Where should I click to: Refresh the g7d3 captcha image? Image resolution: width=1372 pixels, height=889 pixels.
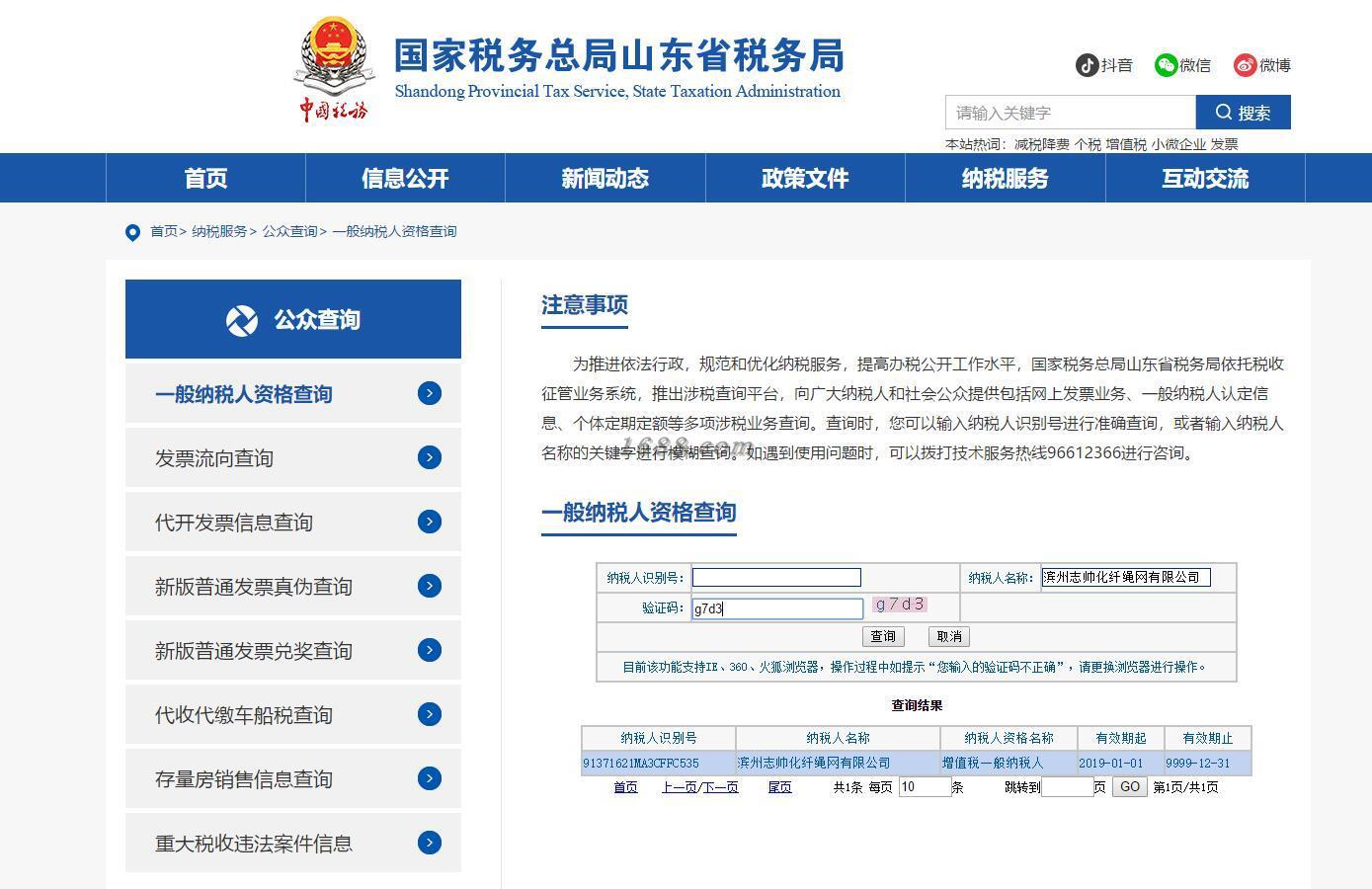[900, 605]
